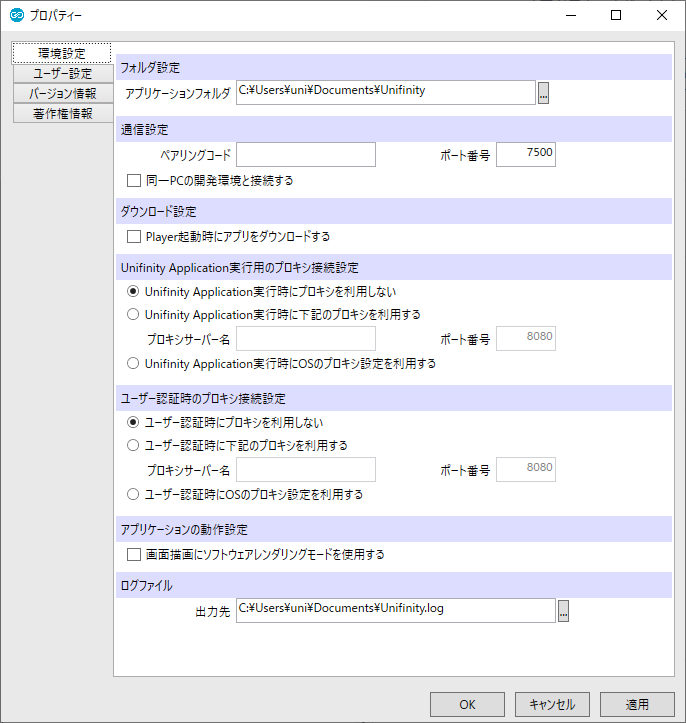Click the 通信設定 port number field 7500
Viewport: 686px width, 723px height.
[x=526, y=154]
